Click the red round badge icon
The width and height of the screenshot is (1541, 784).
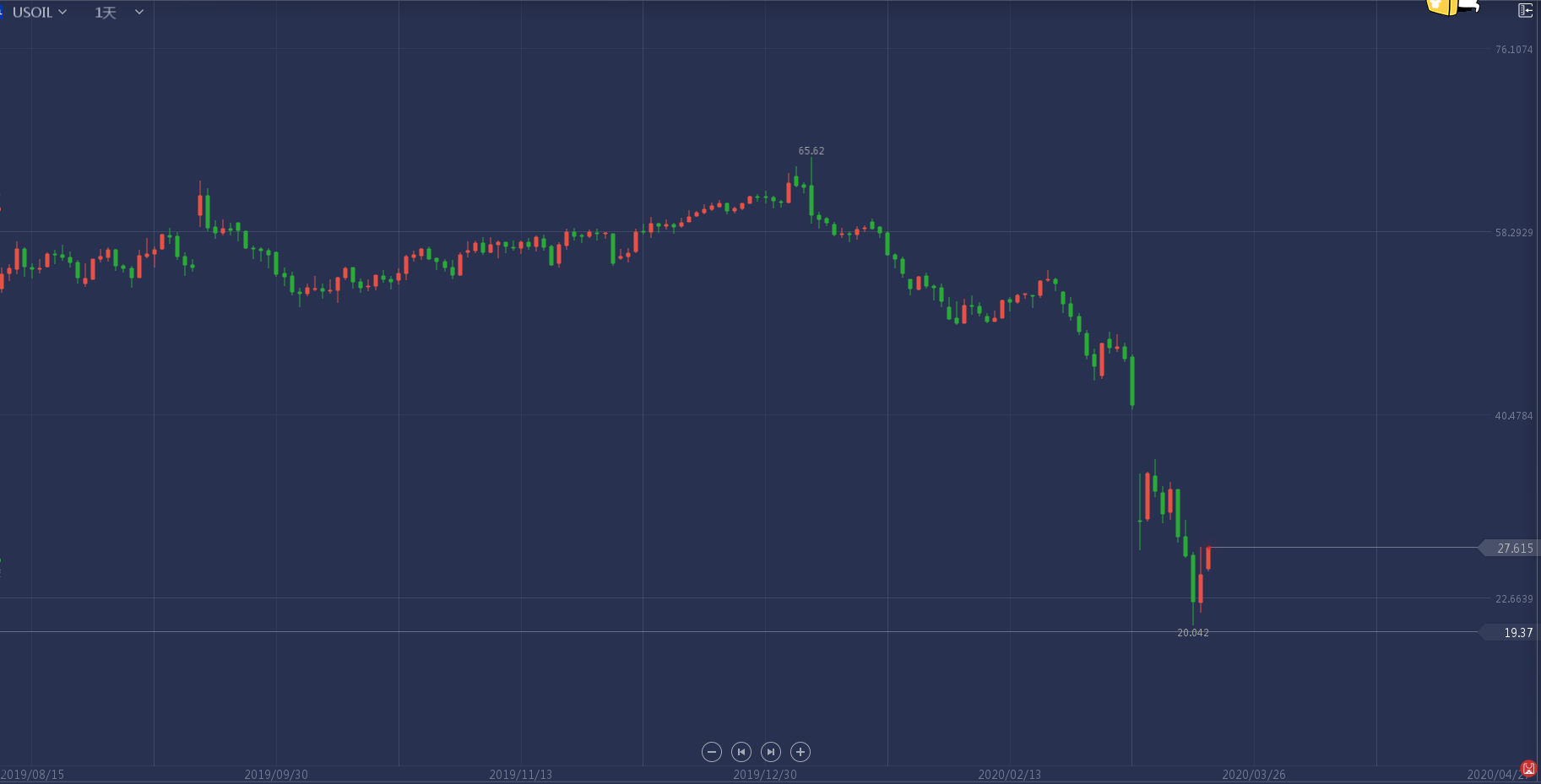tap(1528, 768)
